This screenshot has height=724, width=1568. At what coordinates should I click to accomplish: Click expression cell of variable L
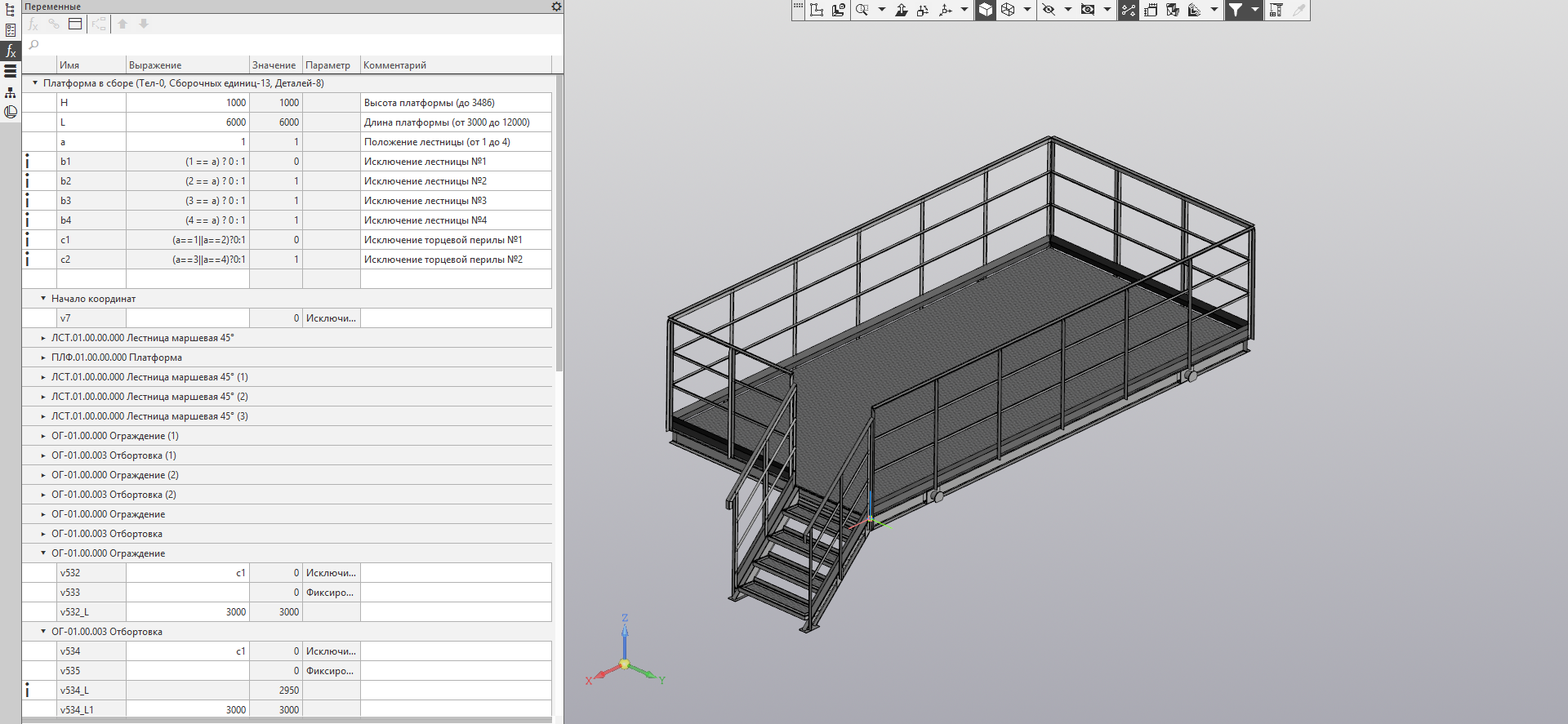tap(187, 122)
